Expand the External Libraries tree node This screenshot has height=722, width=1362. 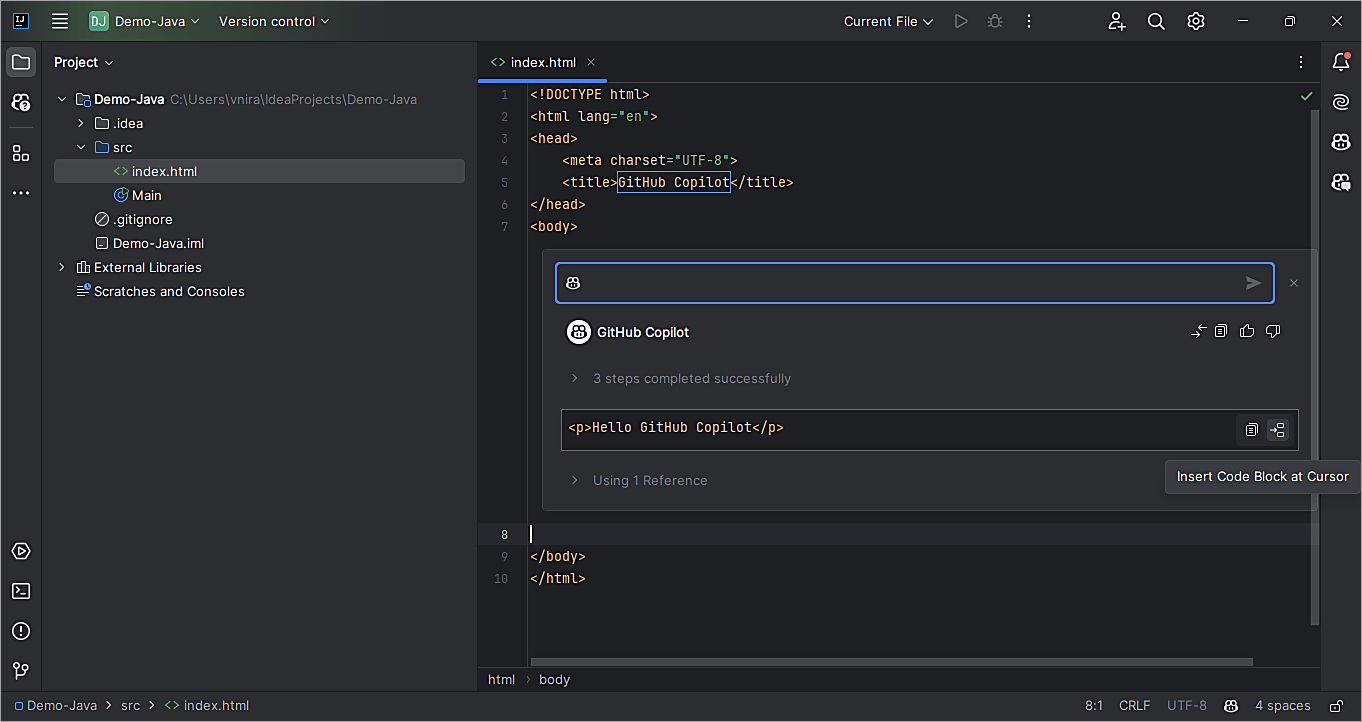[x=62, y=268]
